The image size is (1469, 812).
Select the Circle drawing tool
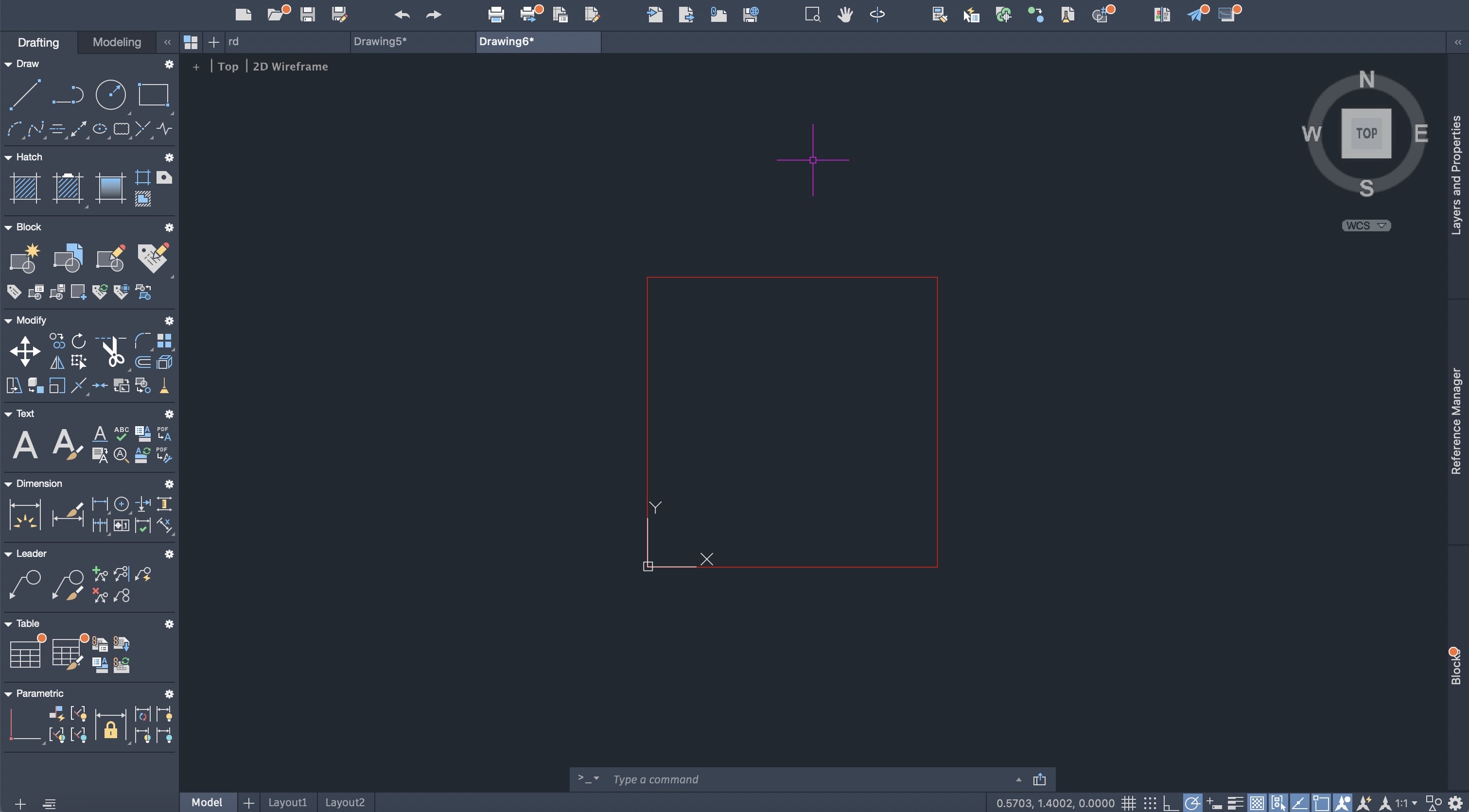pyautogui.click(x=111, y=95)
